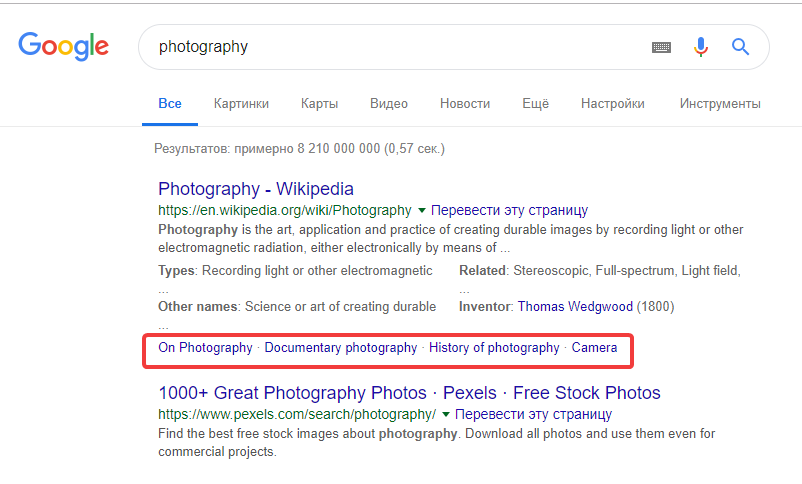Open the Карты tab

point(320,104)
